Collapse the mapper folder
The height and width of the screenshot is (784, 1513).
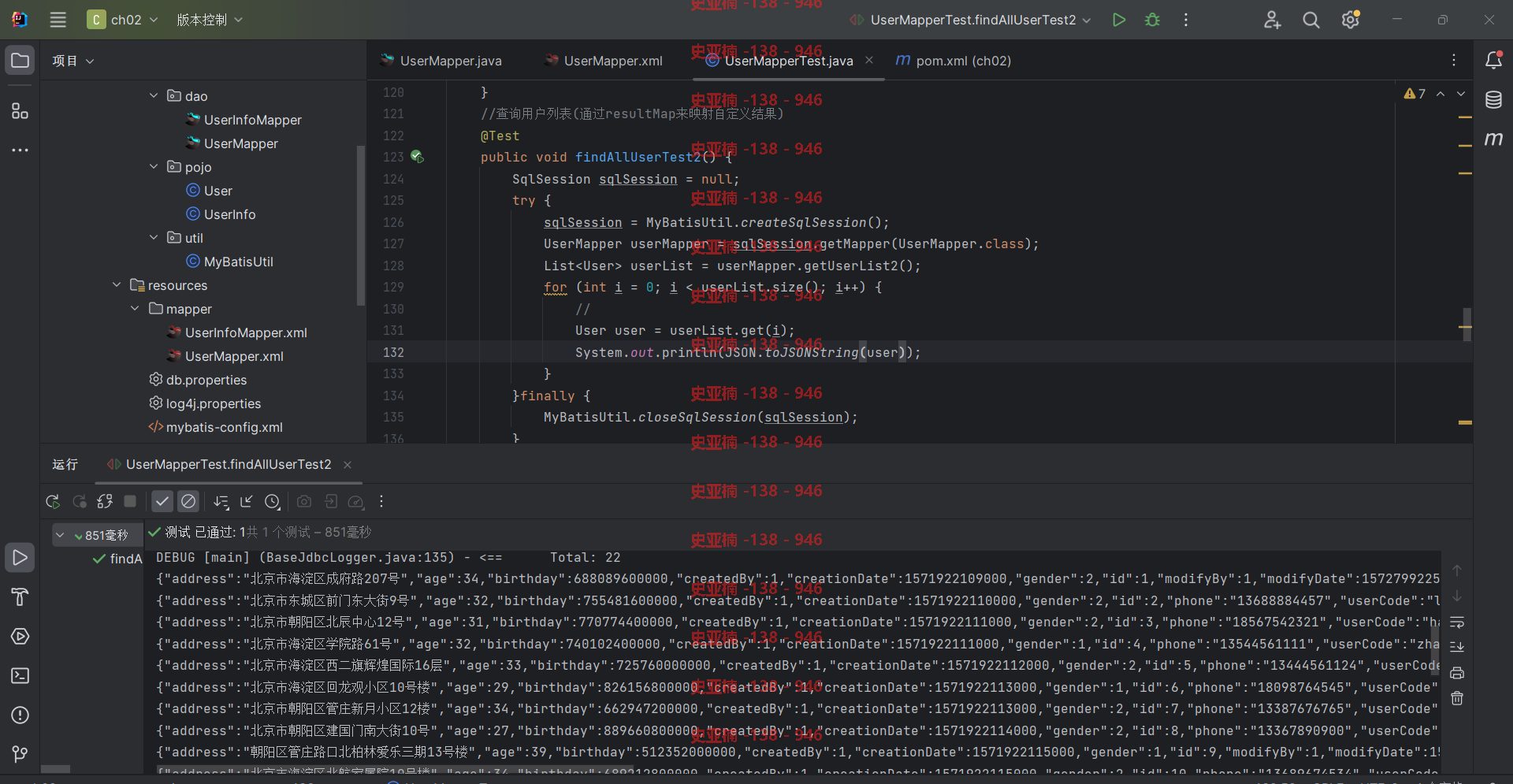pyautogui.click(x=135, y=308)
